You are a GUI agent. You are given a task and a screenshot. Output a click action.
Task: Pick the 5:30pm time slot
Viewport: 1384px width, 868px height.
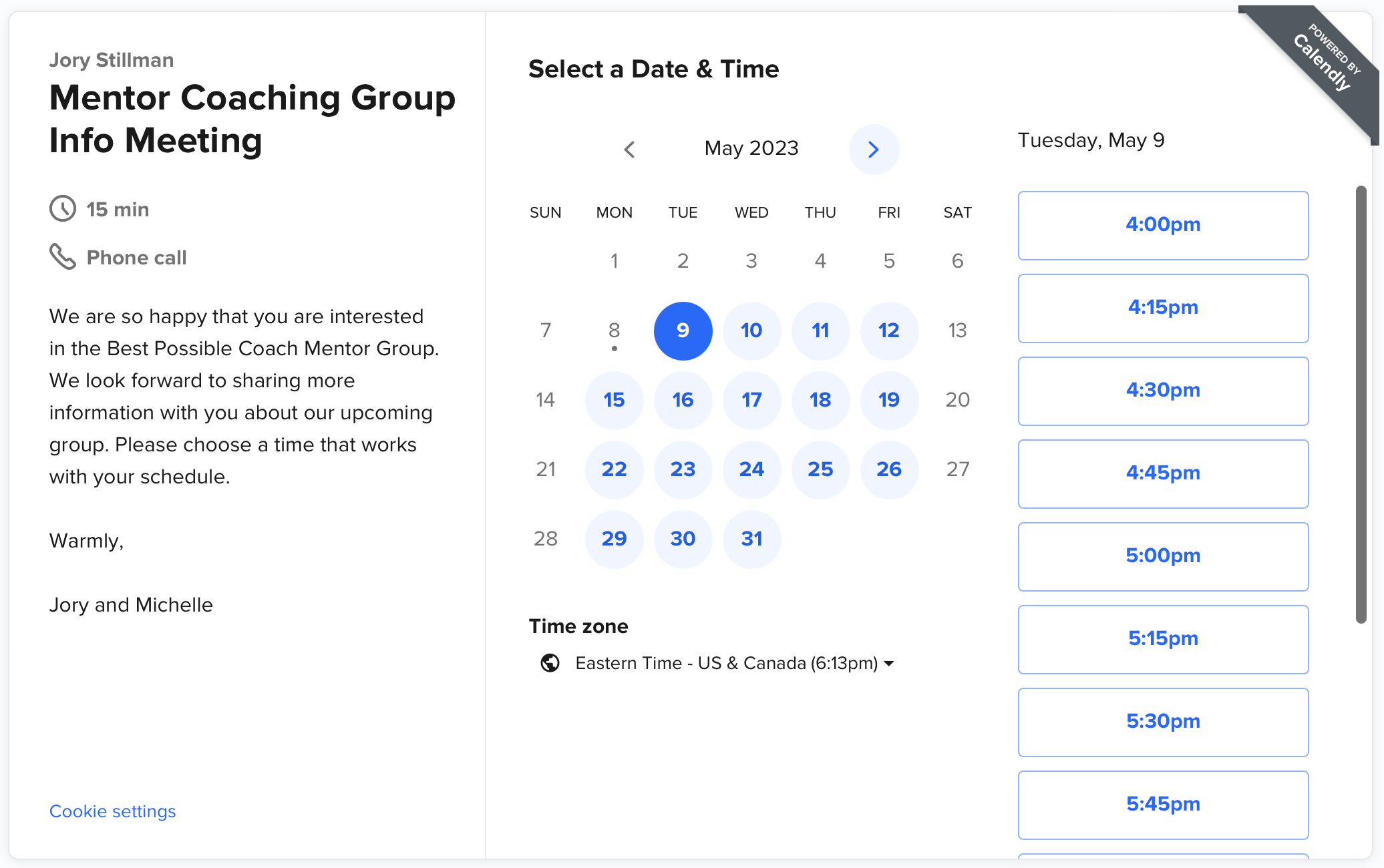point(1163,722)
